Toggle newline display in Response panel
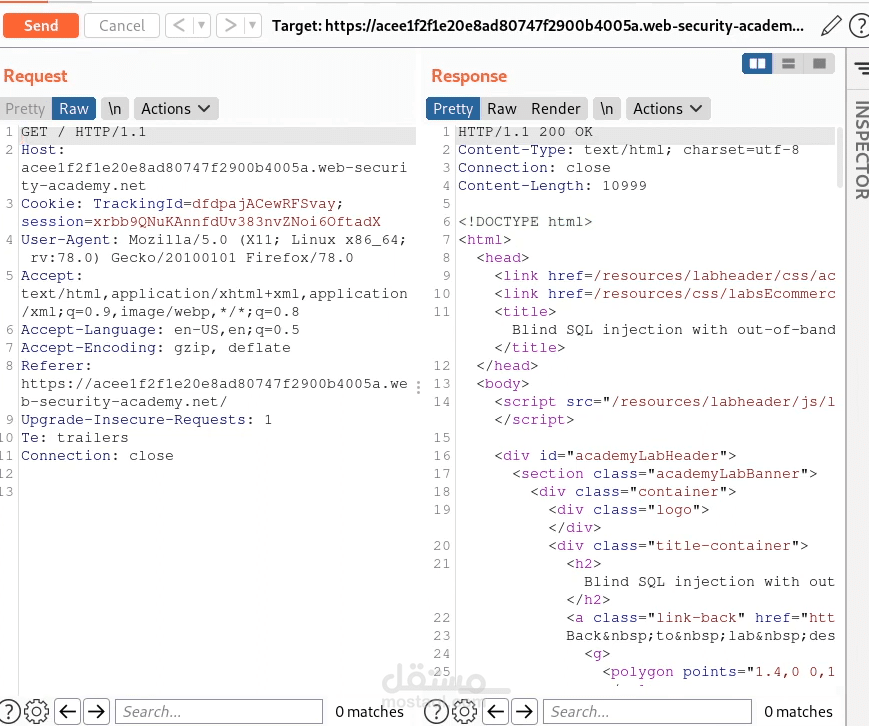 [607, 109]
